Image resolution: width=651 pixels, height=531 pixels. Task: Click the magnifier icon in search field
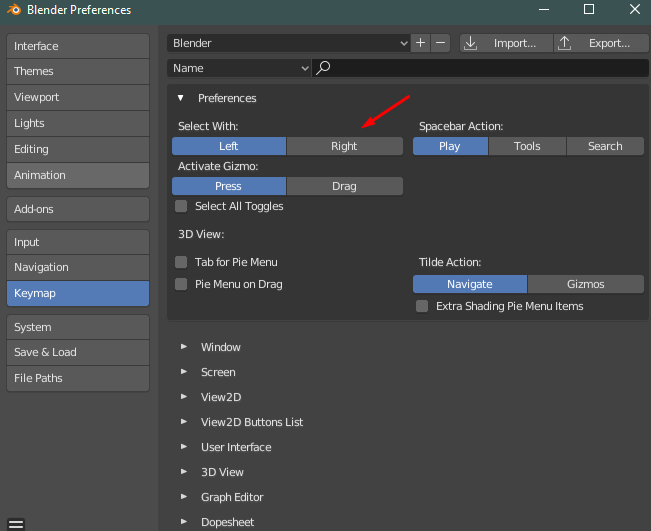coord(324,68)
